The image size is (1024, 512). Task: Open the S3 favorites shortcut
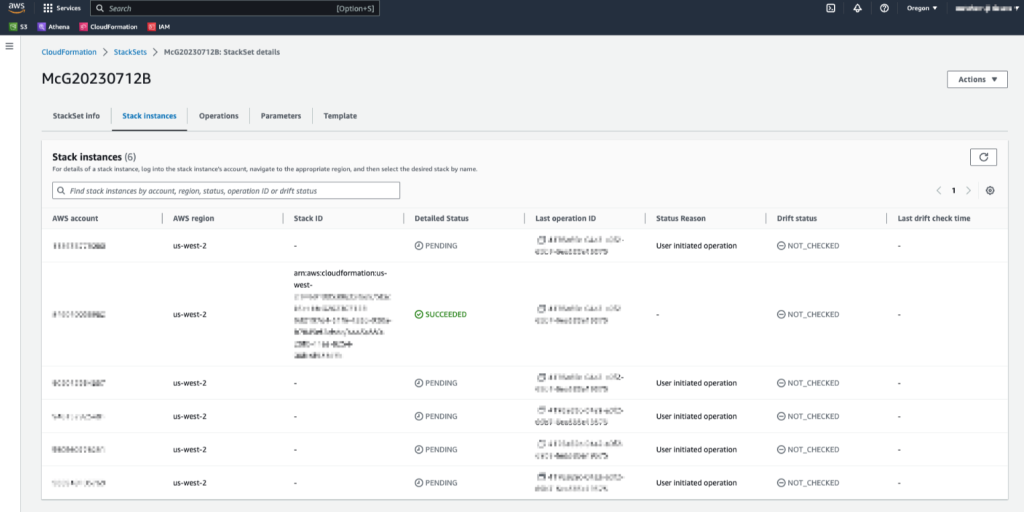[x=18, y=27]
